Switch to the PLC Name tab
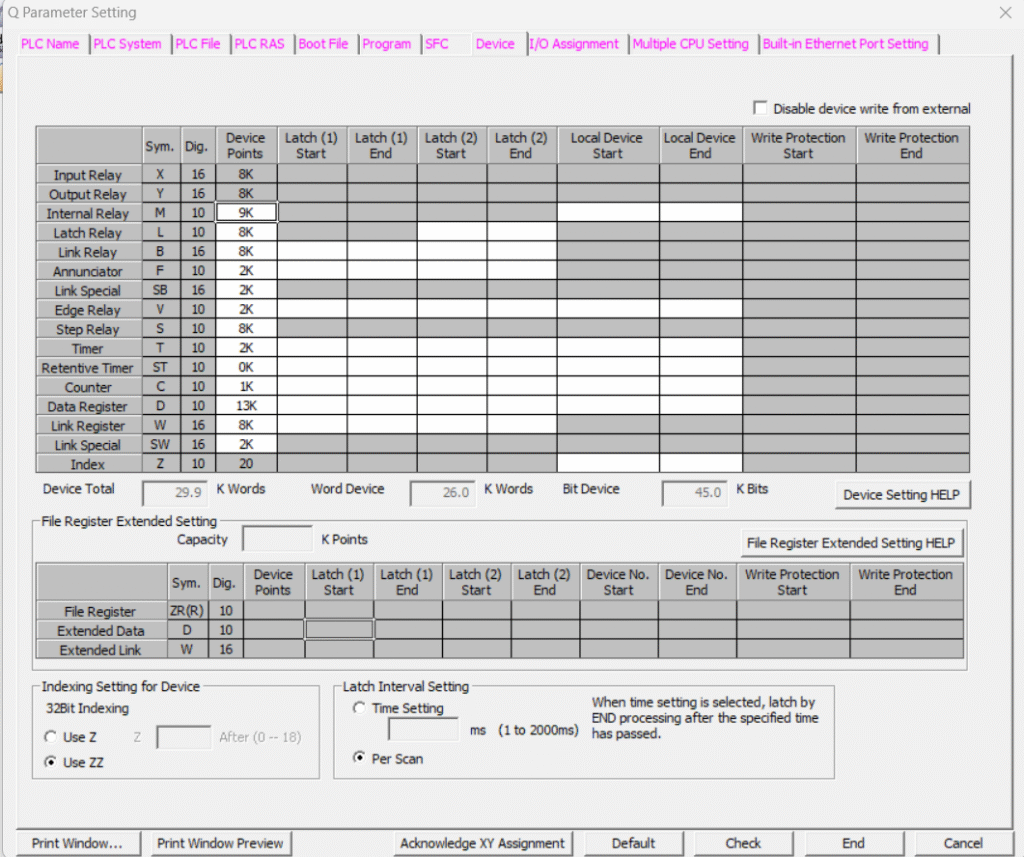The height and width of the screenshot is (857, 1024). click(x=50, y=44)
